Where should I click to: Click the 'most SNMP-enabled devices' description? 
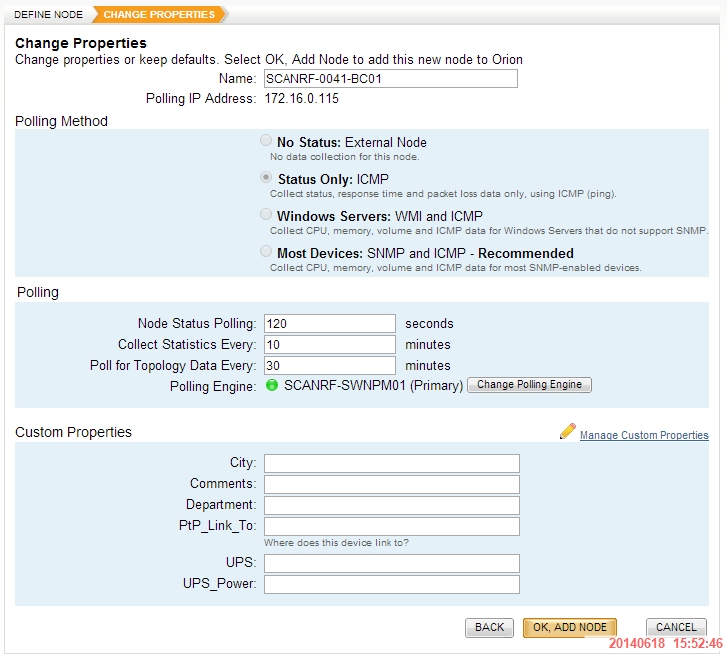pos(455,268)
